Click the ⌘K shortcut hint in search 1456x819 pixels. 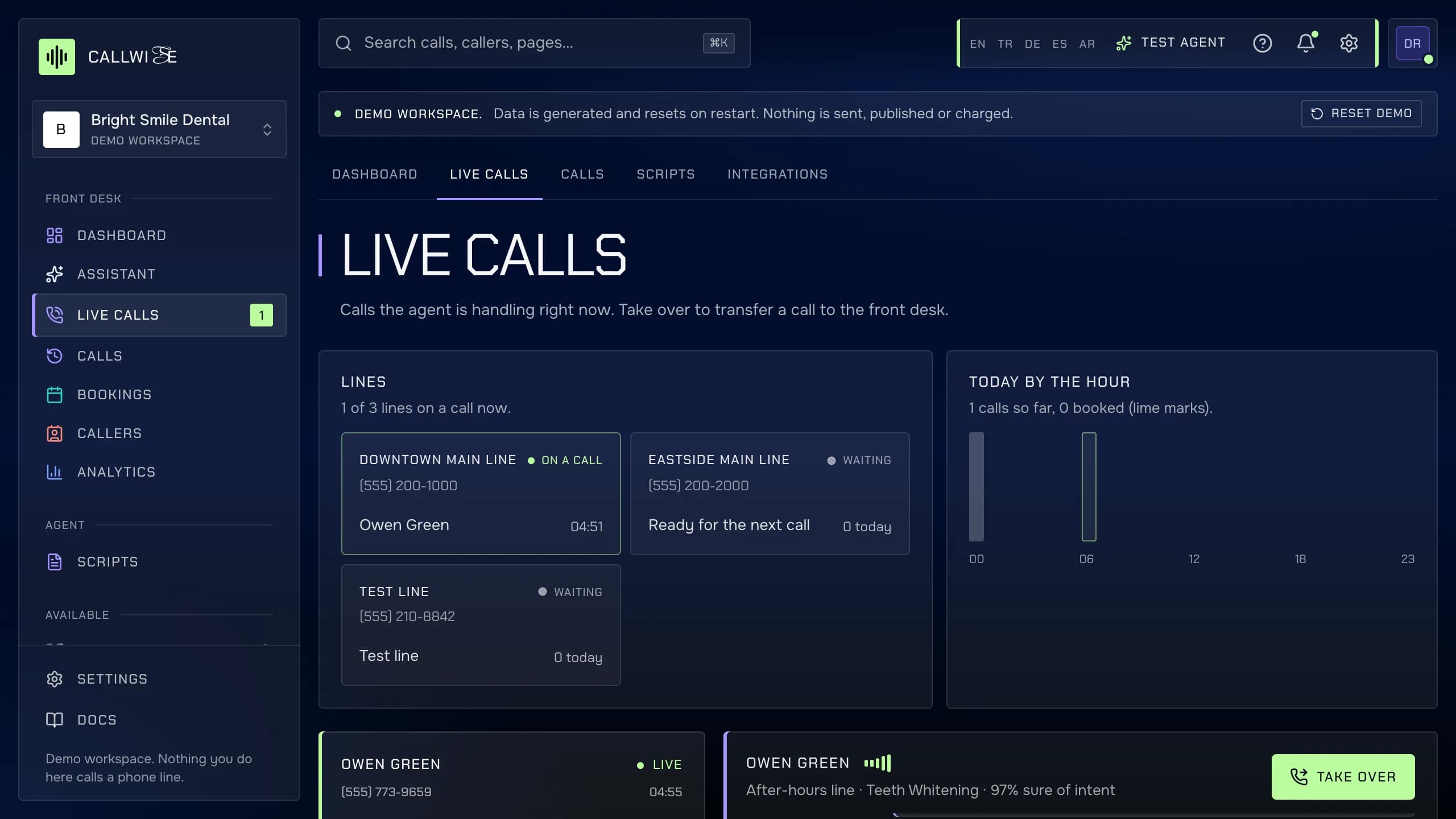tap(718, 43)
